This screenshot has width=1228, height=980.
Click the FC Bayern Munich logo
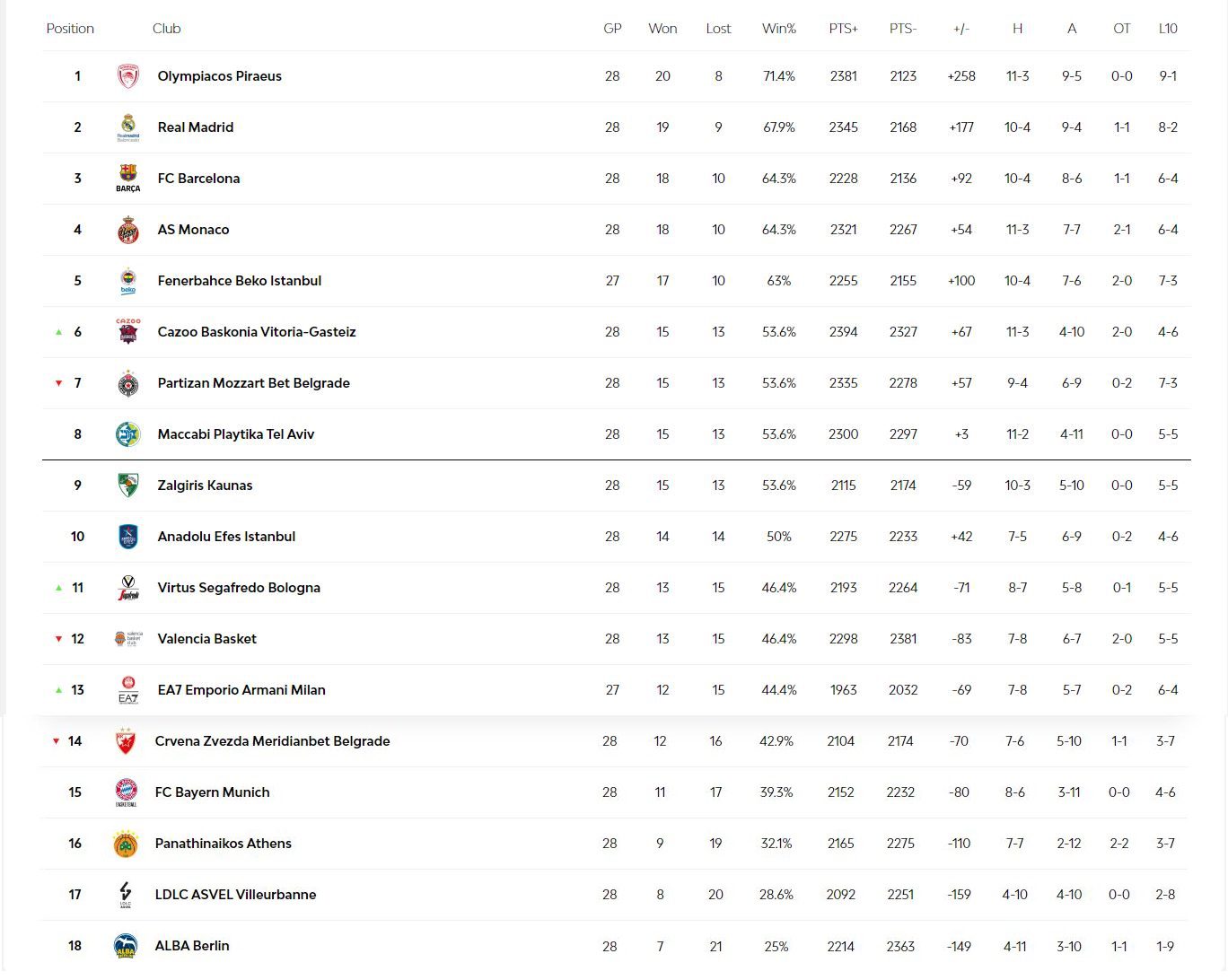pyautogui.click(x=126, y=792)
